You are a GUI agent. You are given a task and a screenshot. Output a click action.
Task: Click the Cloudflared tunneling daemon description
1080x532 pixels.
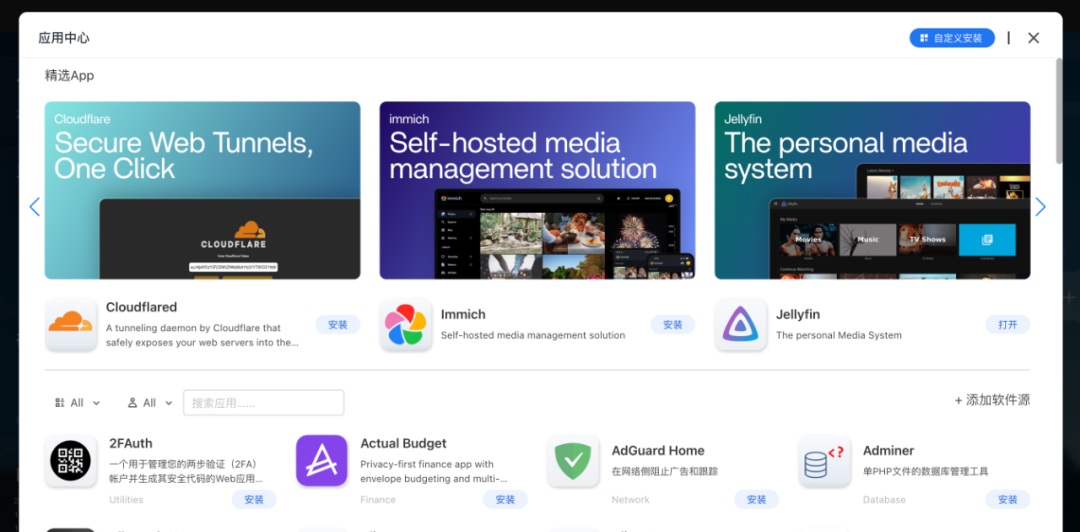(202, 335)
